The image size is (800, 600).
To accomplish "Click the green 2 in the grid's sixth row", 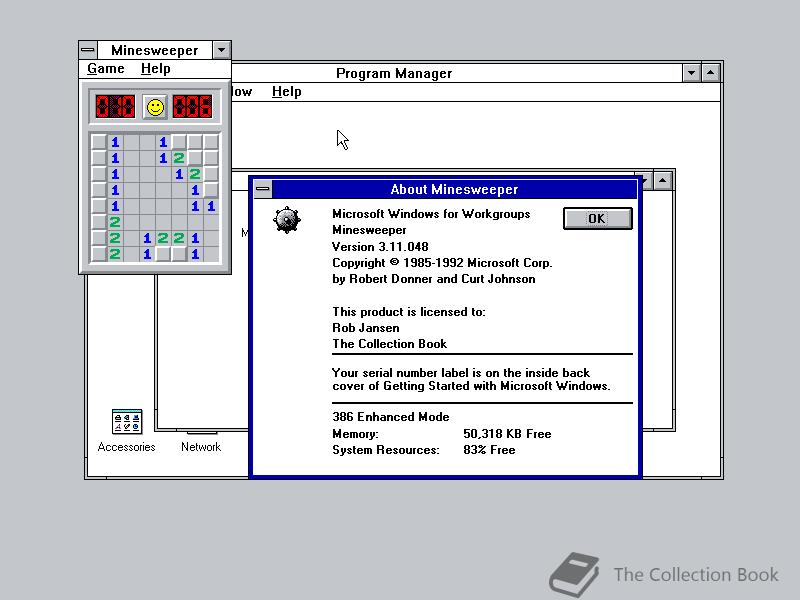I will (x=115, y=222).
